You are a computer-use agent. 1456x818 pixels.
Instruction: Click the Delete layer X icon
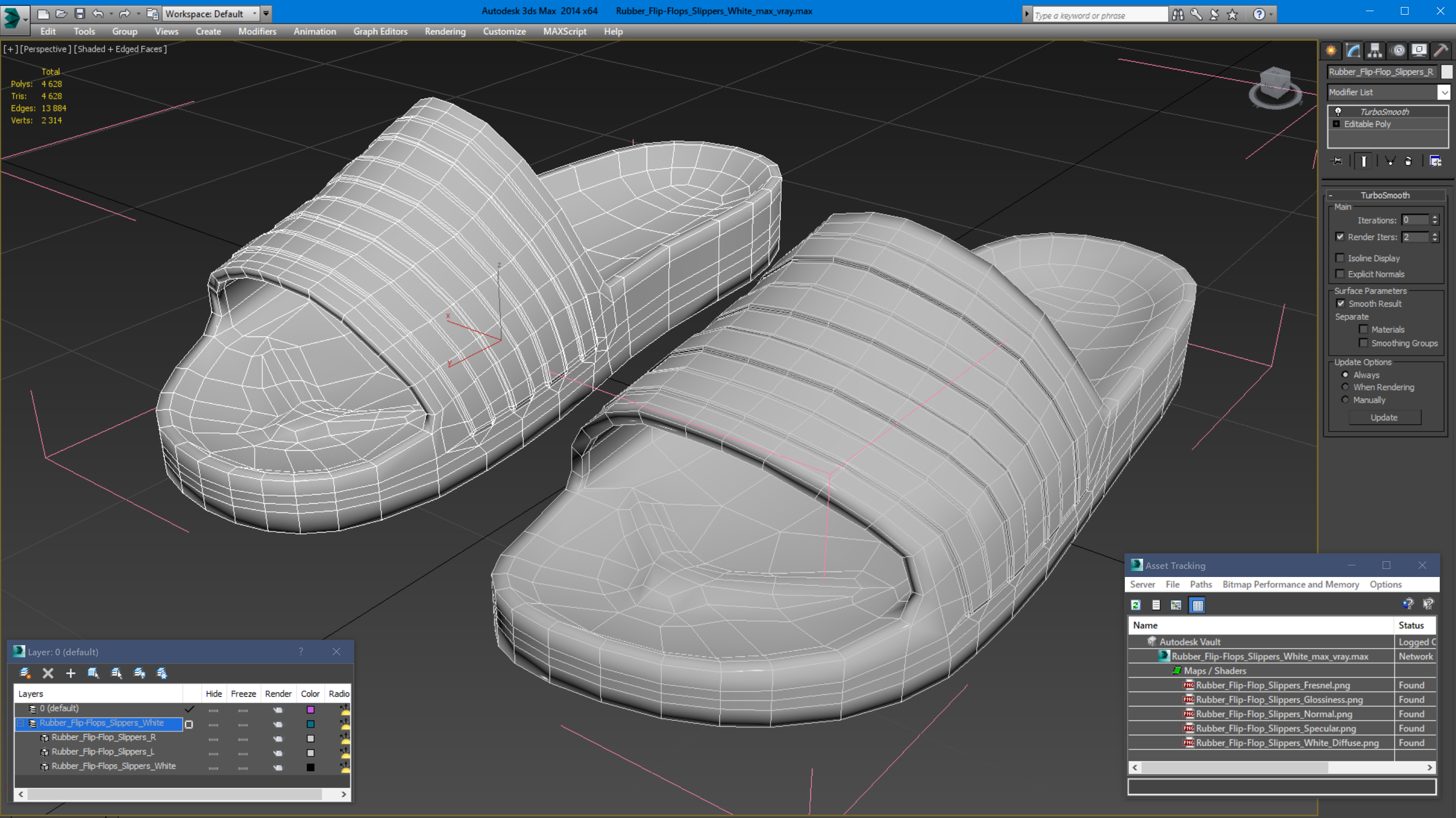48,673
